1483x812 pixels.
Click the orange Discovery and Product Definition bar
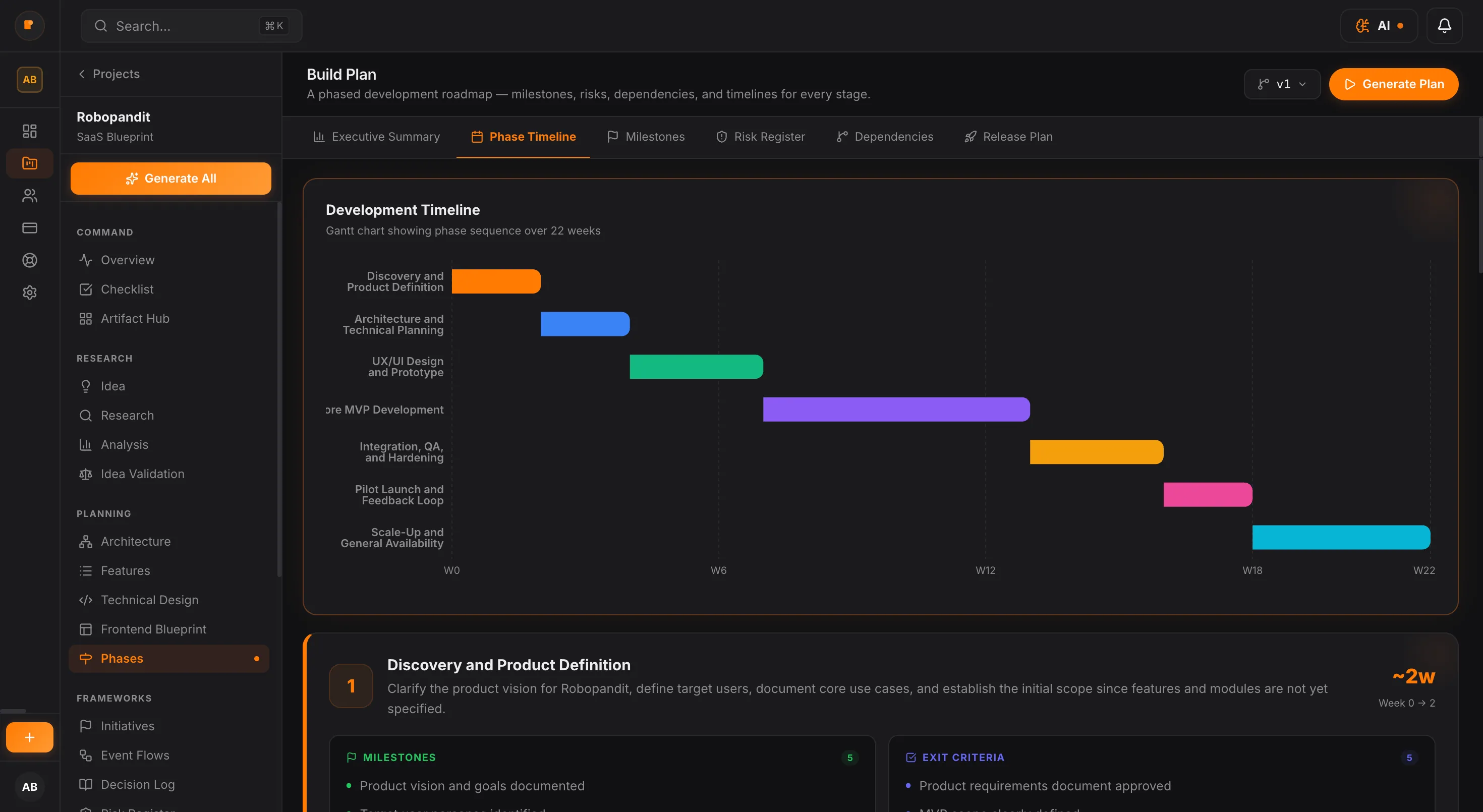coord(496,281)
